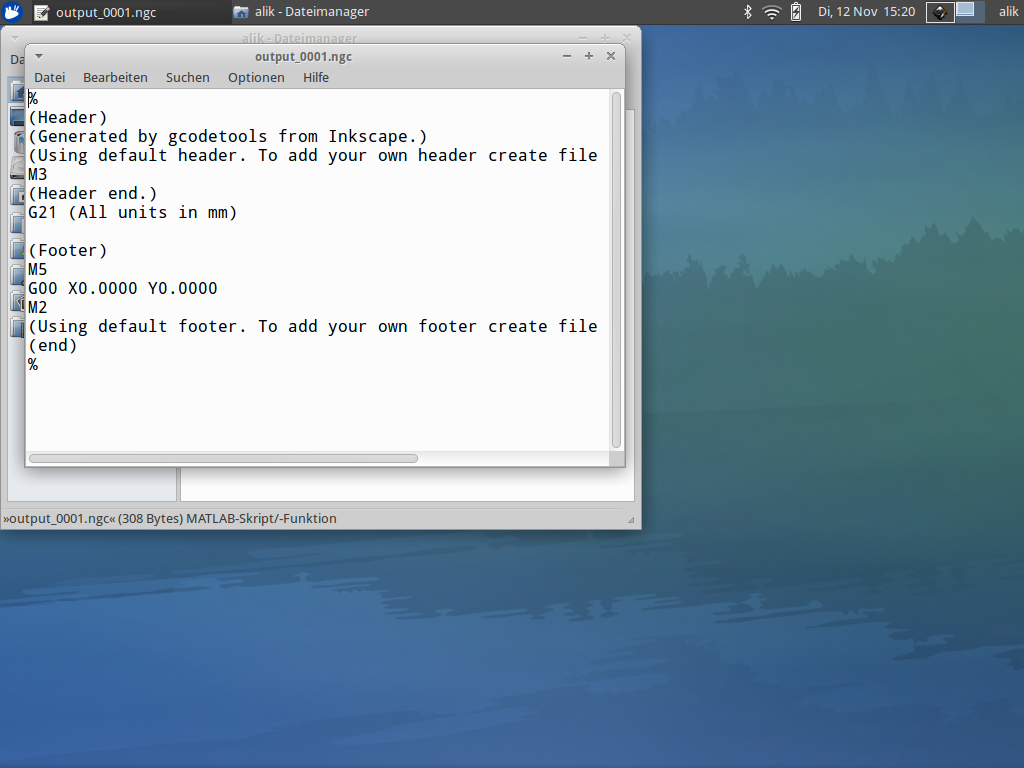Click the Bluetooth tray icon
The width and height of the screenshot is (1024, 768).
(x=748, y=12)
